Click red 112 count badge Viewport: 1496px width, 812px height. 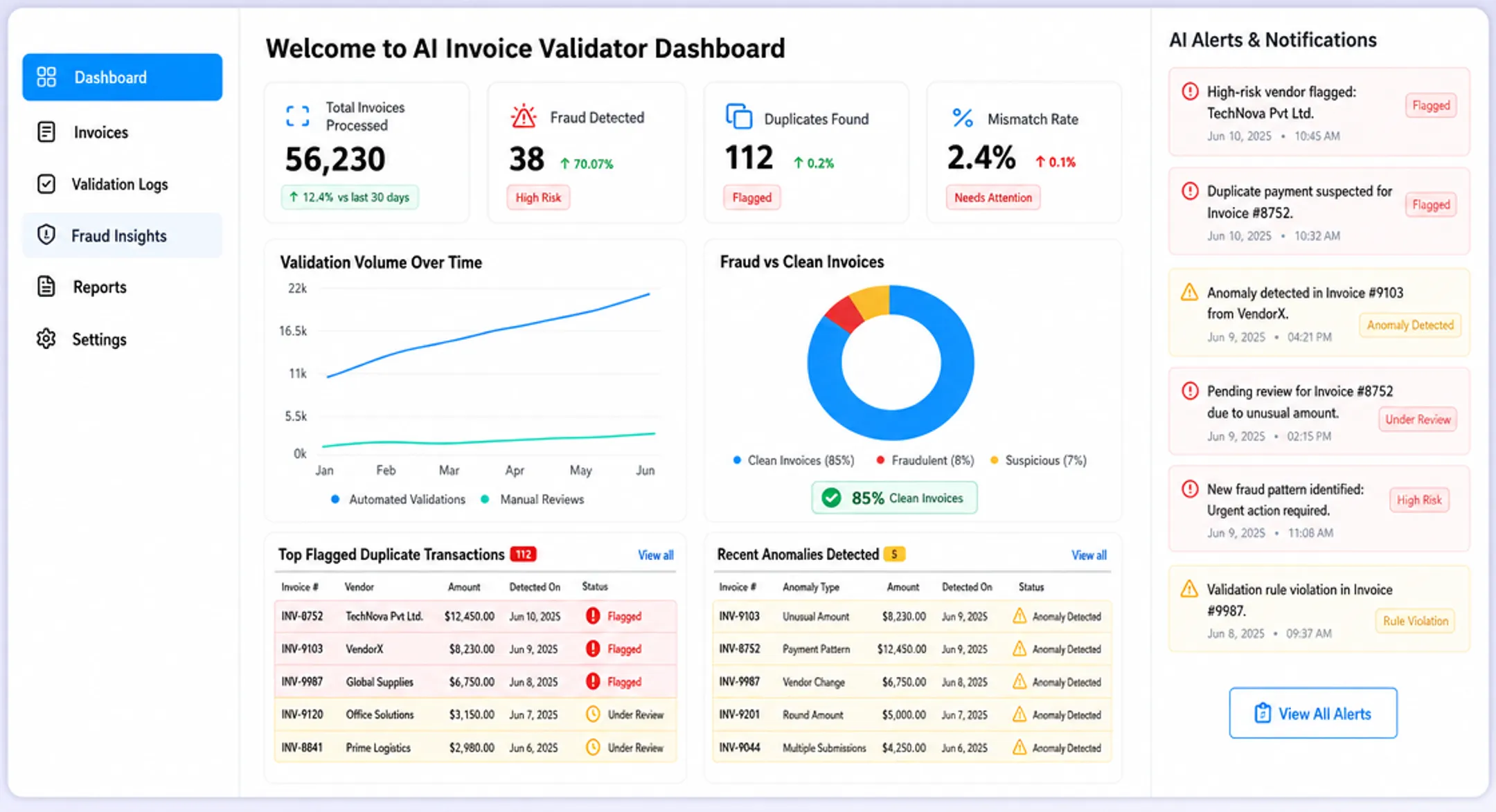point(524,554)
